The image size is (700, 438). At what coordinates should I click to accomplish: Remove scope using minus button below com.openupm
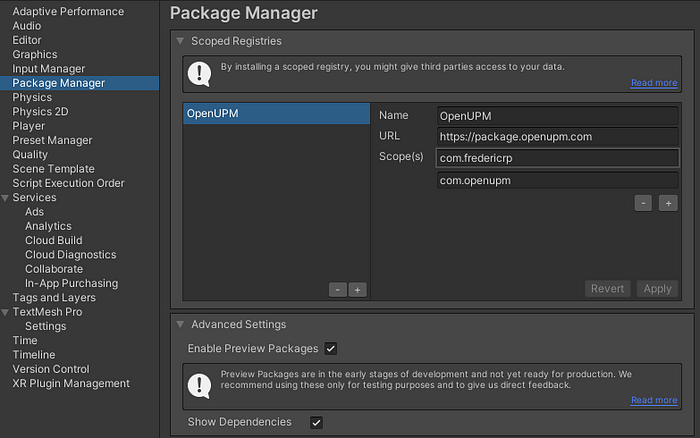click(643, 203)
